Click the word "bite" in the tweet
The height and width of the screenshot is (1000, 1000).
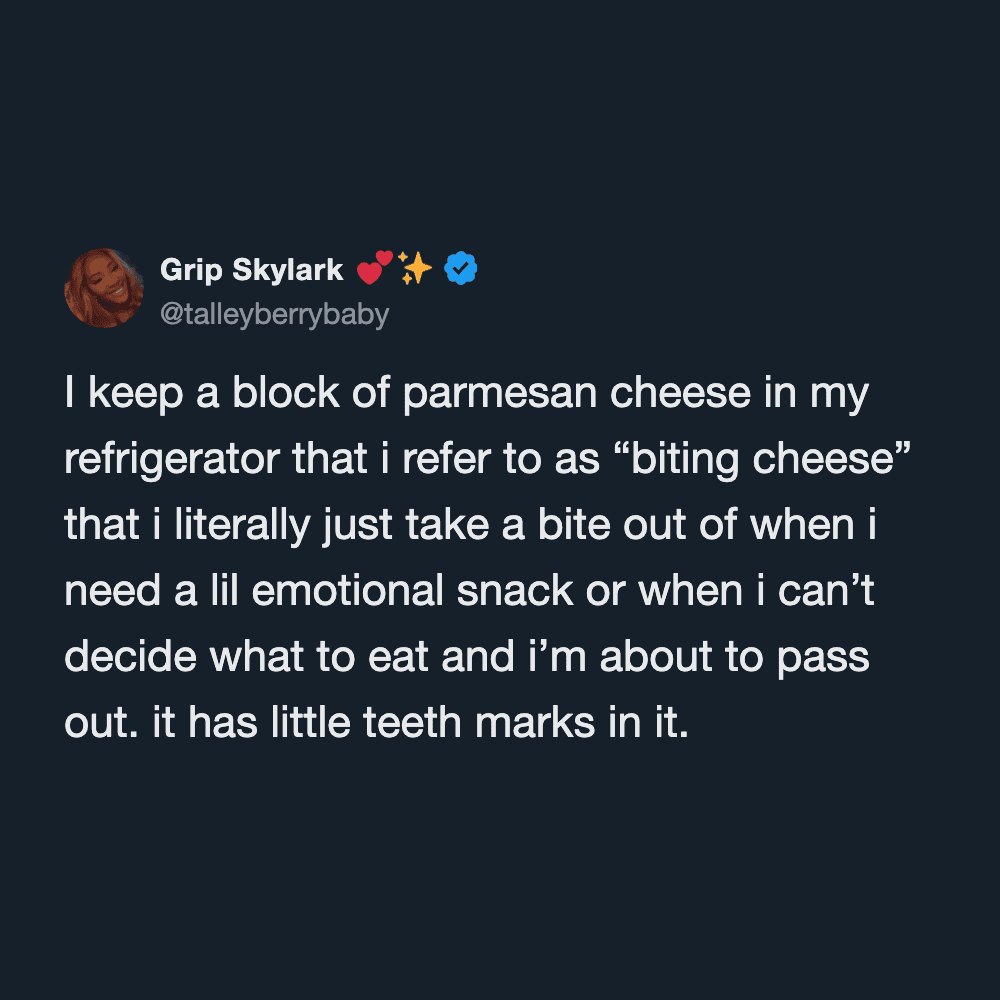point(575,526)
